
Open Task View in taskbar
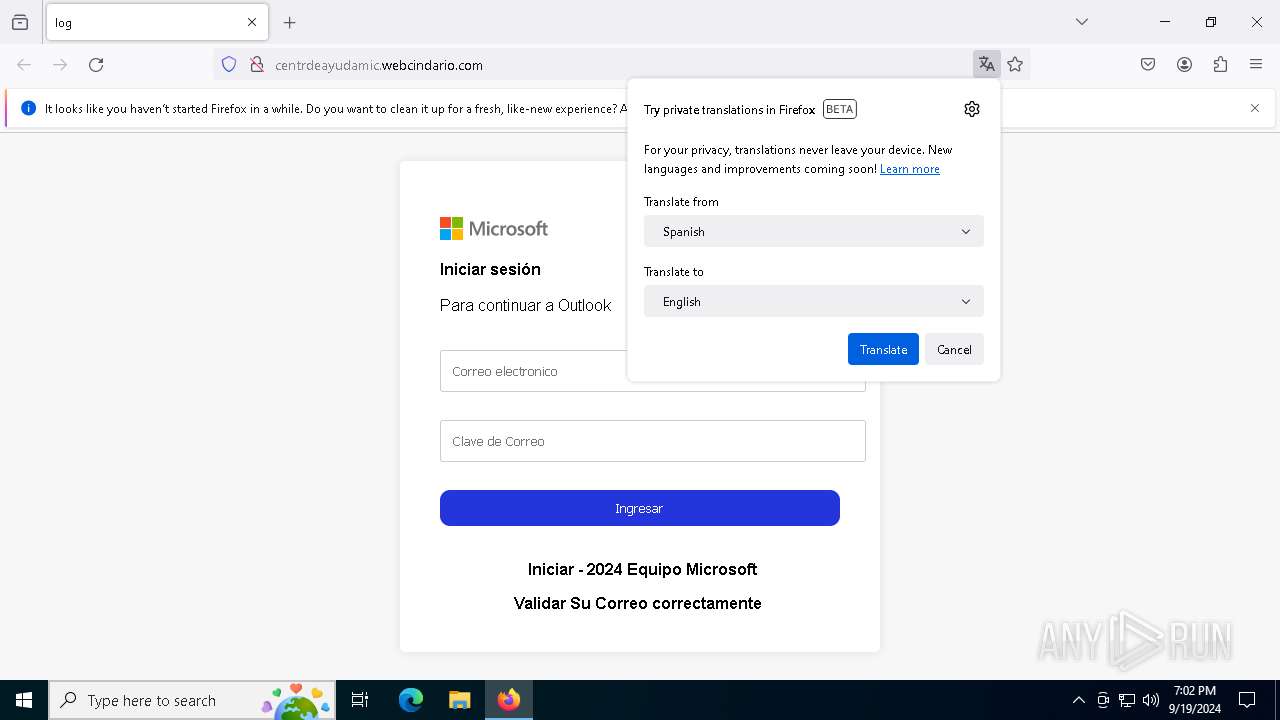360,700
